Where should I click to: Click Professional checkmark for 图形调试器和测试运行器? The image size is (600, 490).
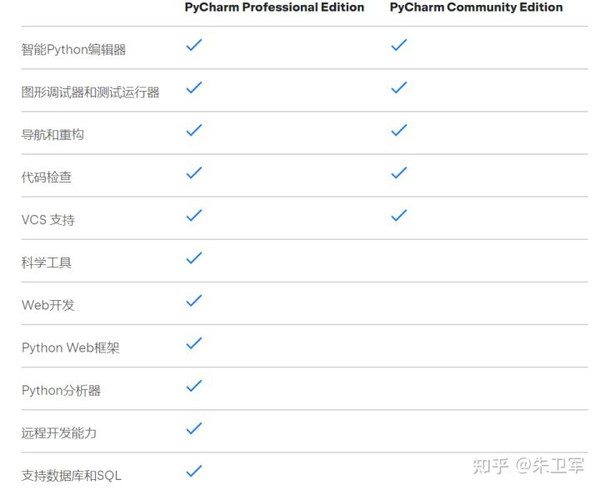tap(194, 88)
